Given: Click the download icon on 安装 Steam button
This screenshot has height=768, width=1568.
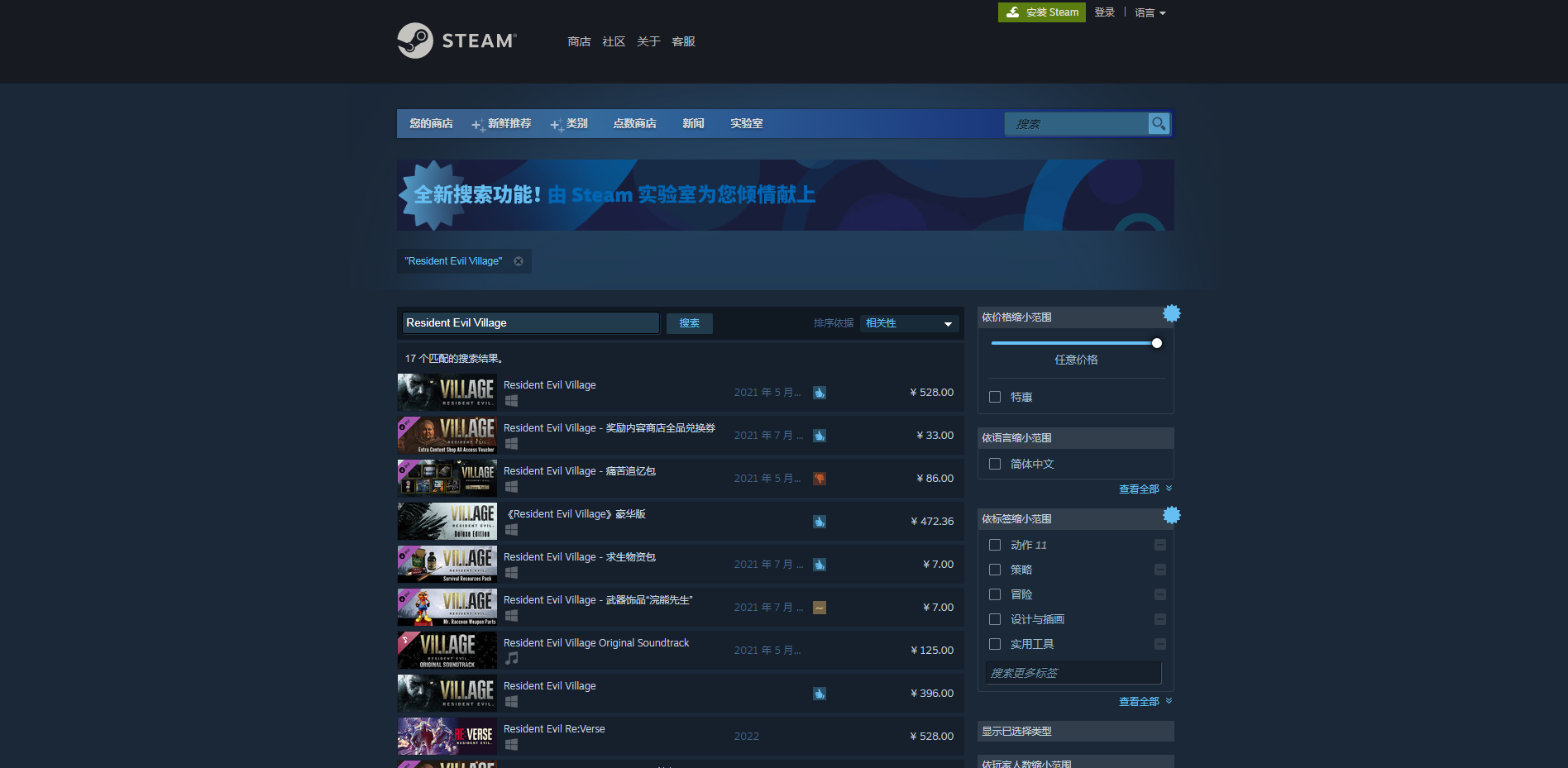Looking at the screenshot, I should [x=1013, y=12].
